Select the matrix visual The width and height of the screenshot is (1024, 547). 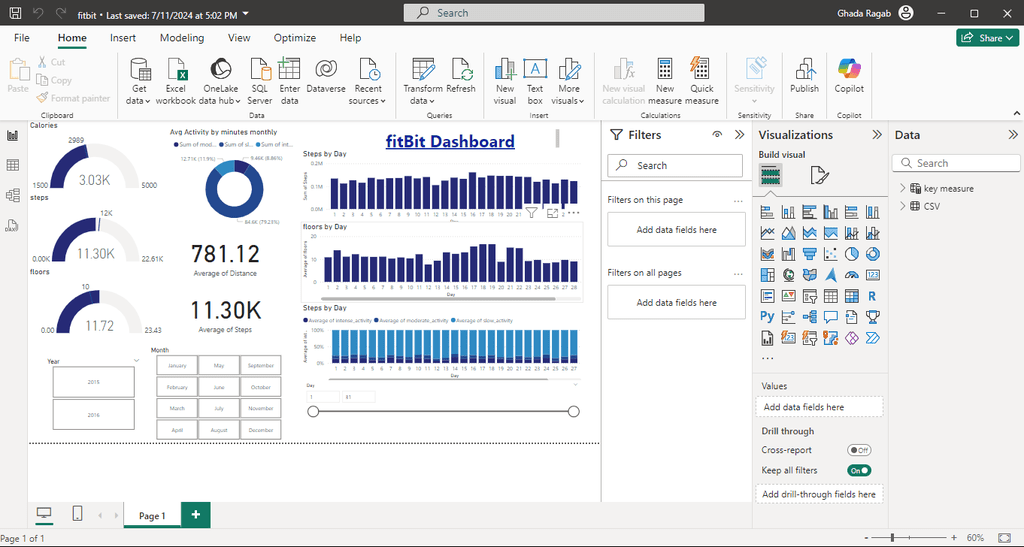(x=851, y=296)
